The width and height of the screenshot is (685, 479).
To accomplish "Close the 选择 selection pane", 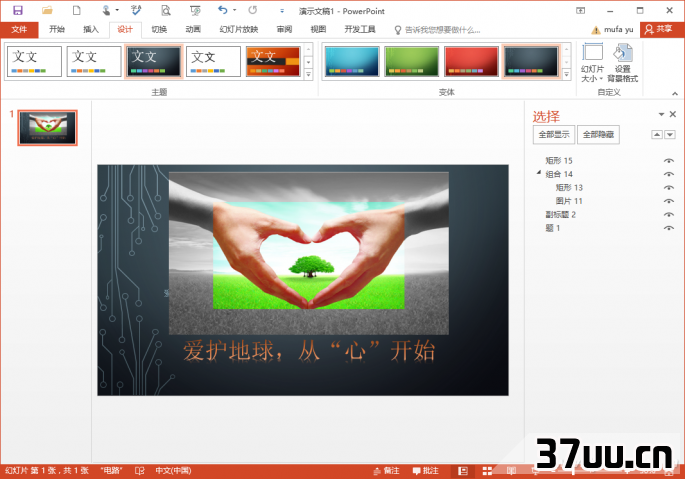I will [673, 114].
